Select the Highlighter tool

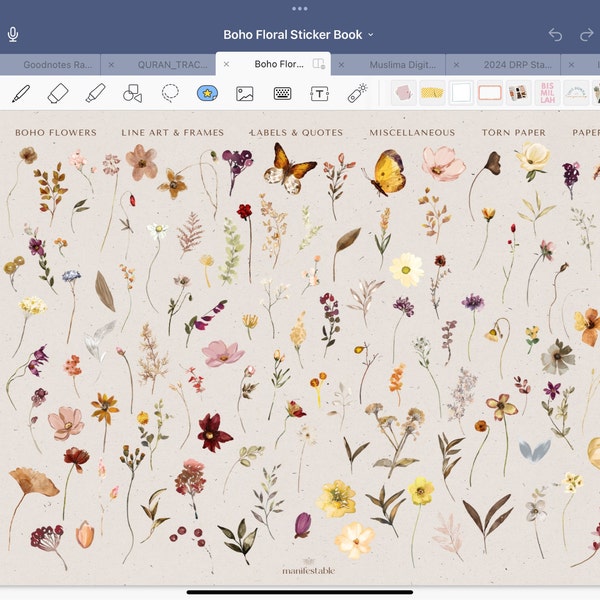point(95,93)
